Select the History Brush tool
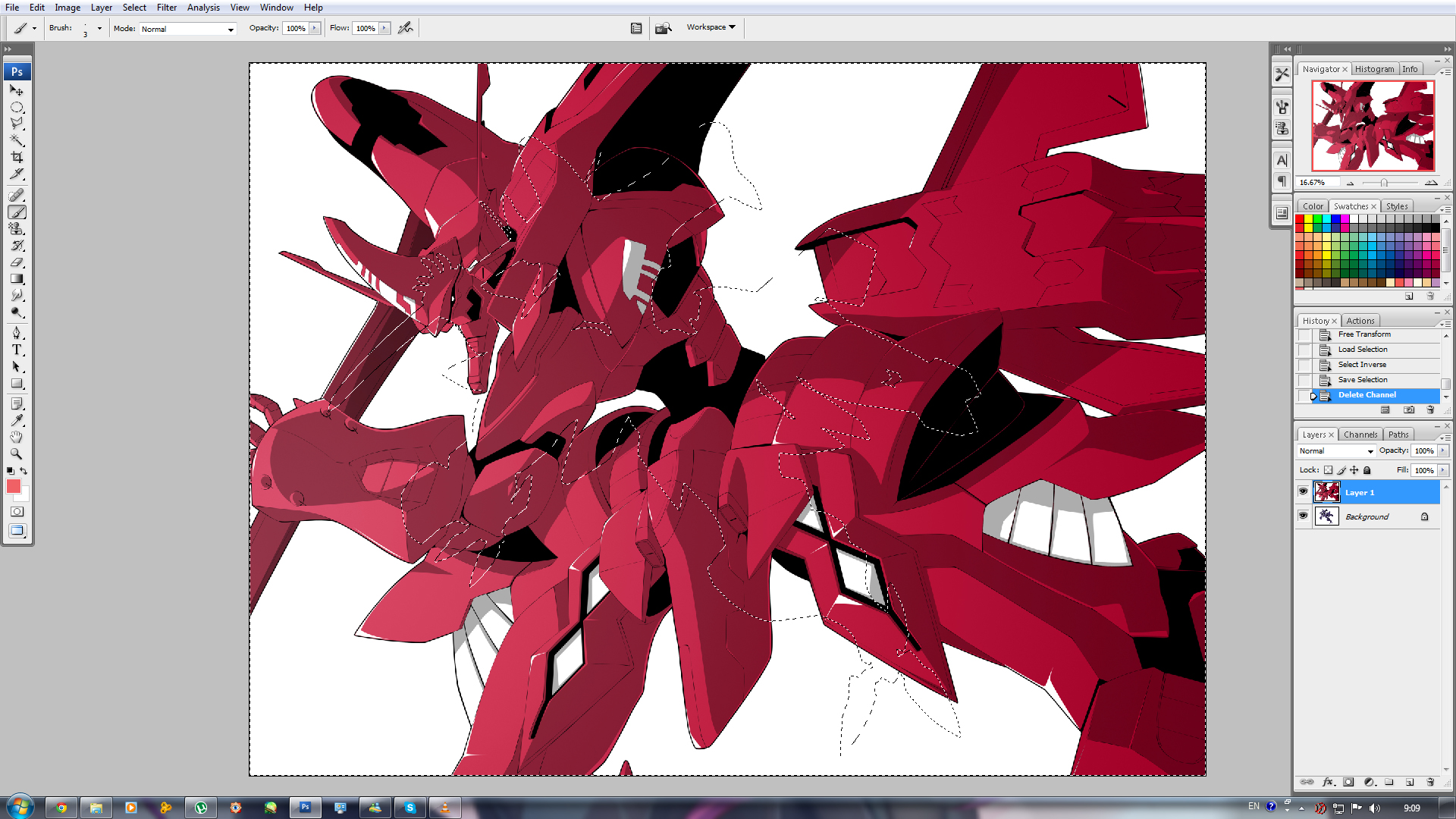This screenshot has width=1456, height=819. click(17, 246)
